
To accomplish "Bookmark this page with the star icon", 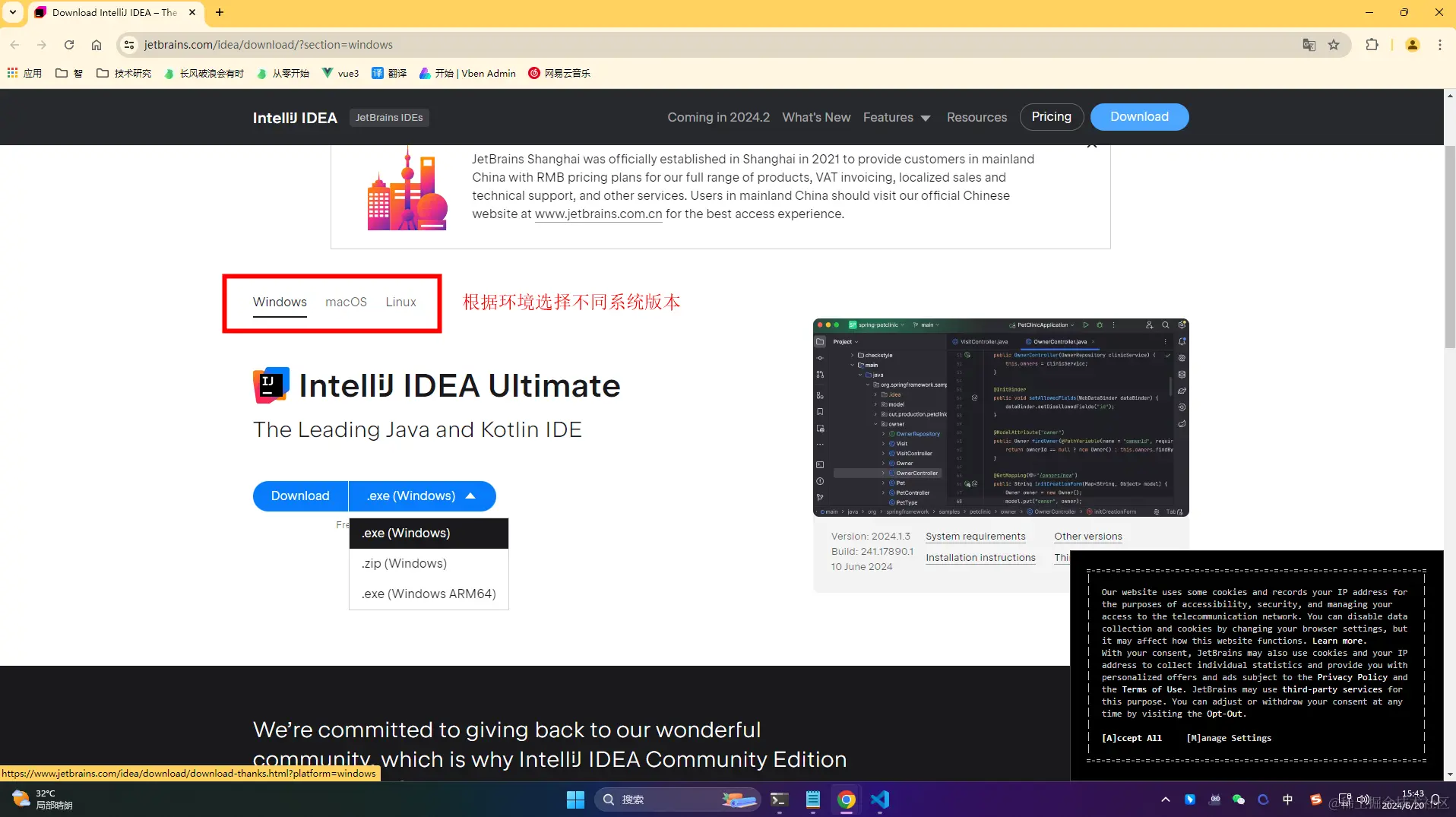I will pyautogui.click(x=1334, y=45).
